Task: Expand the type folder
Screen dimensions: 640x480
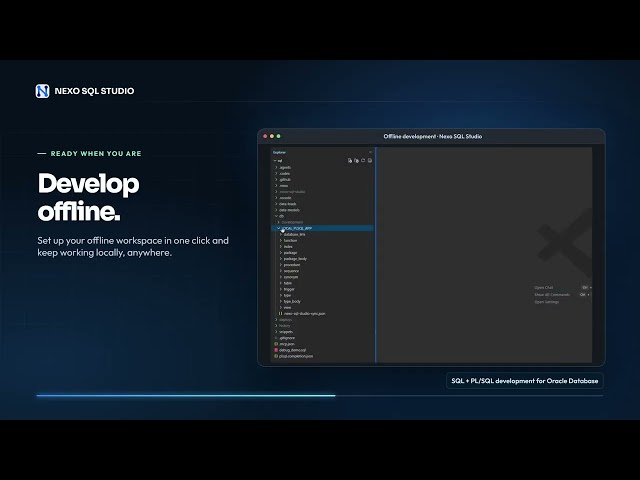Action: [x=285, y=296]
